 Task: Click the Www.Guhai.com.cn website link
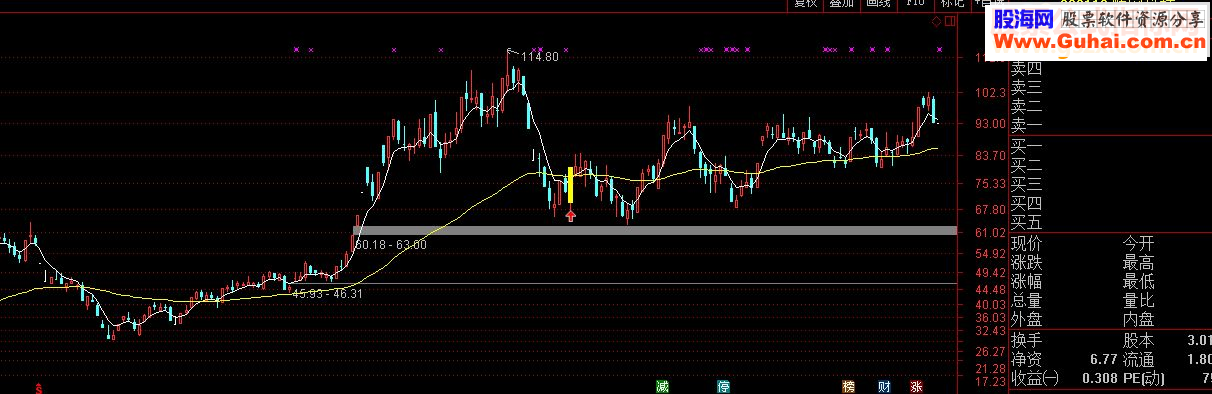point(1100,41)
